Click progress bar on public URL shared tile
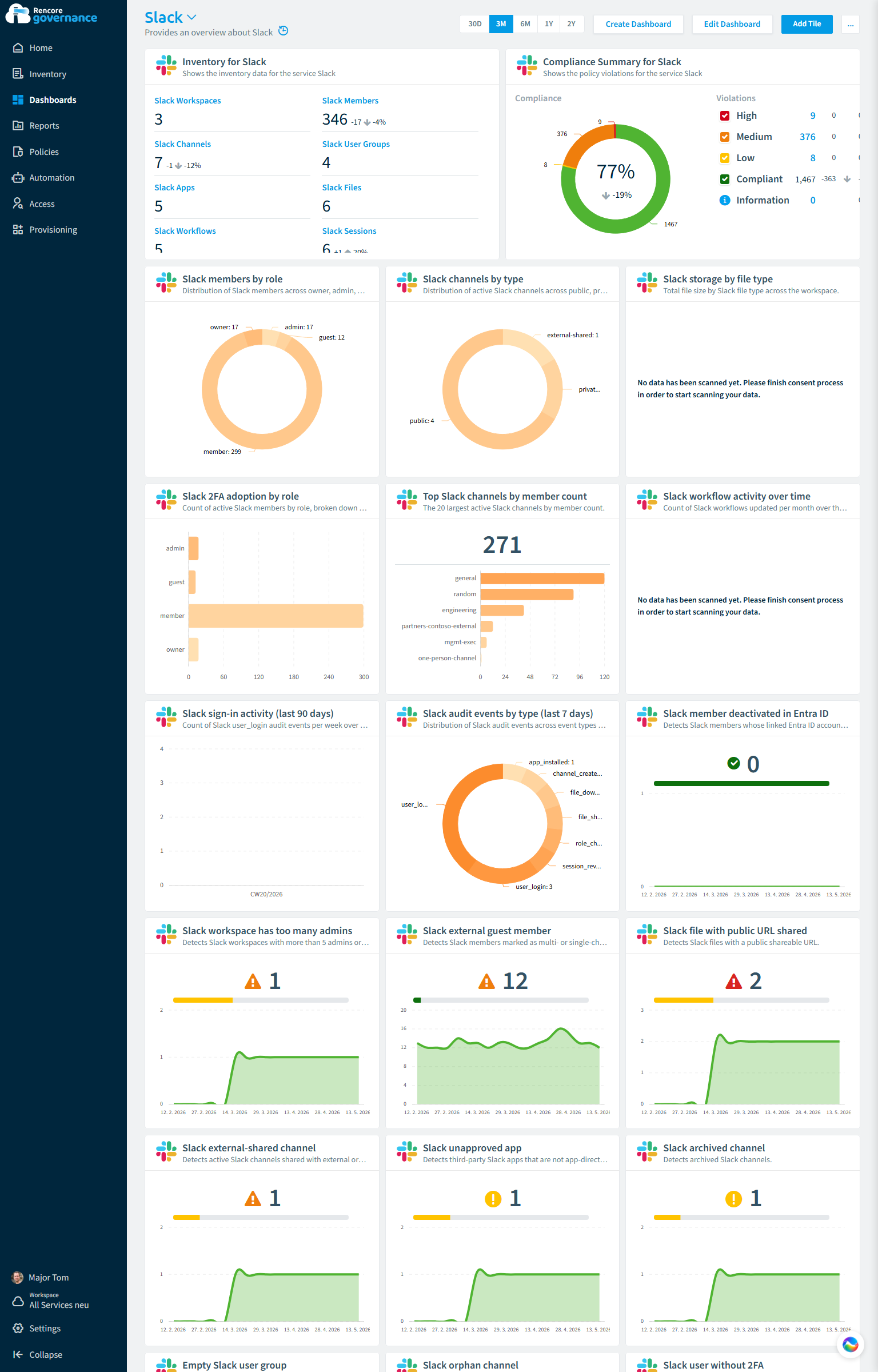Screen dimensions: 878x1372 pyautogui.click(x=741, y=1000)
